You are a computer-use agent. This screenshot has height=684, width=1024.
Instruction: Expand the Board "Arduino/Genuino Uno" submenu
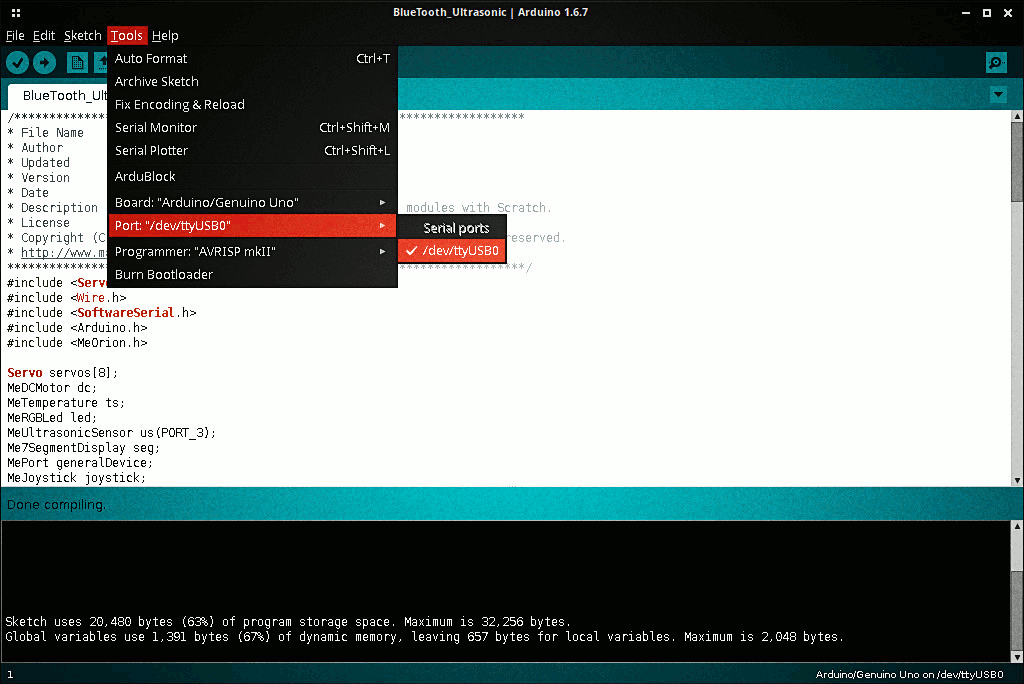click(252, 203)
